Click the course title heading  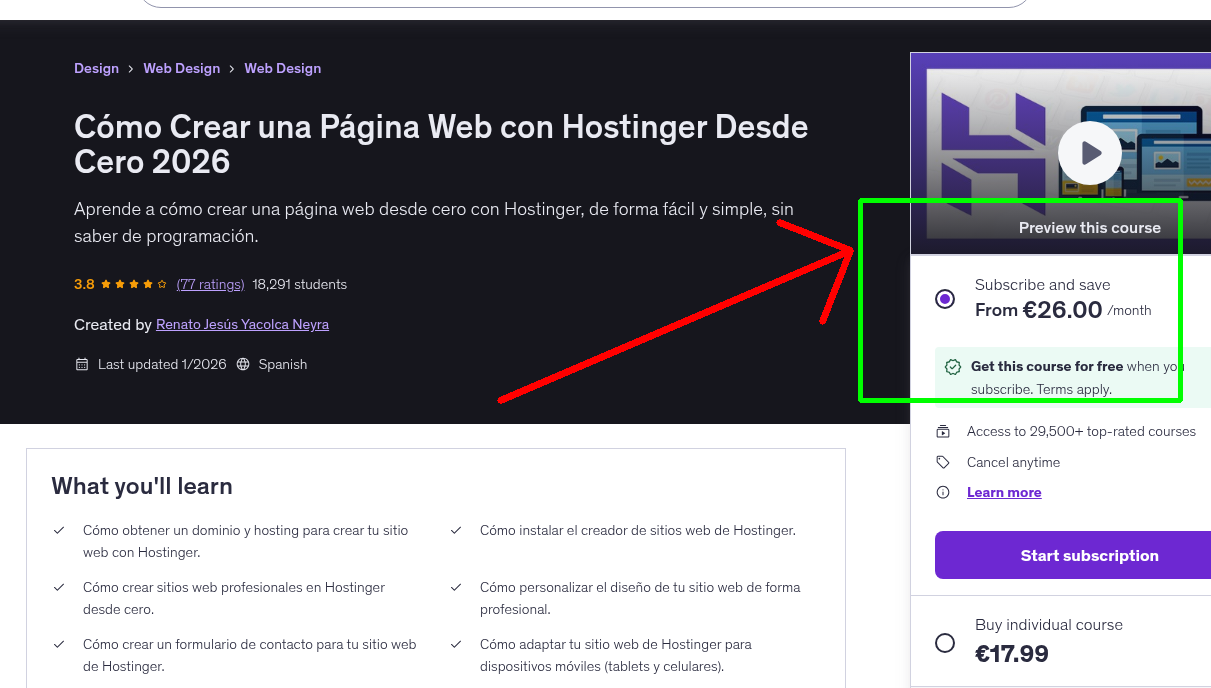(441, 144)
